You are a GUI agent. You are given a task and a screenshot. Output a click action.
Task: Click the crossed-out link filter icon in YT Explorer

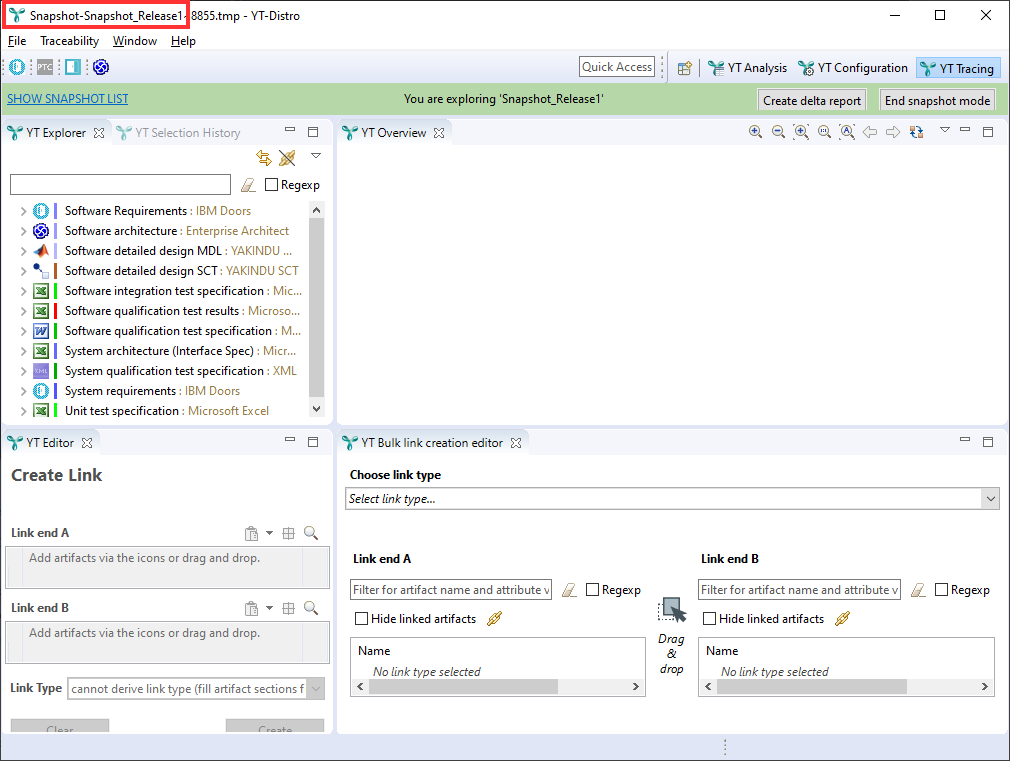287,157
